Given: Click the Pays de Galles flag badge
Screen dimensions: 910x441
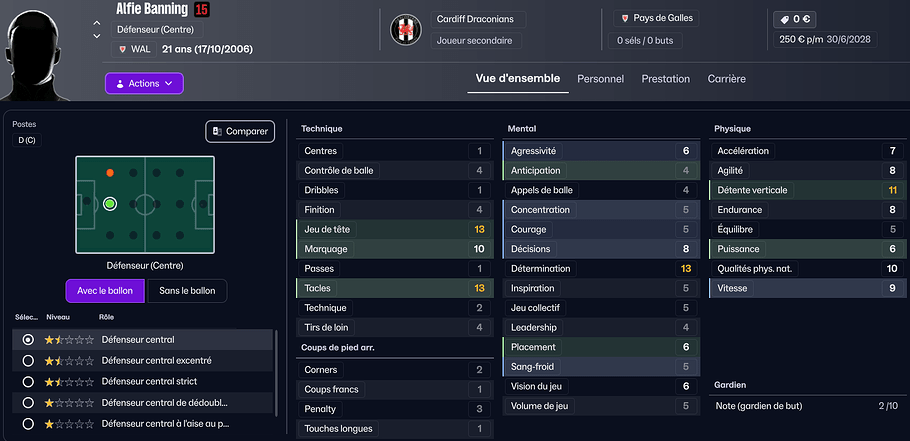Looking at the screenshot, I should (624, 18).
